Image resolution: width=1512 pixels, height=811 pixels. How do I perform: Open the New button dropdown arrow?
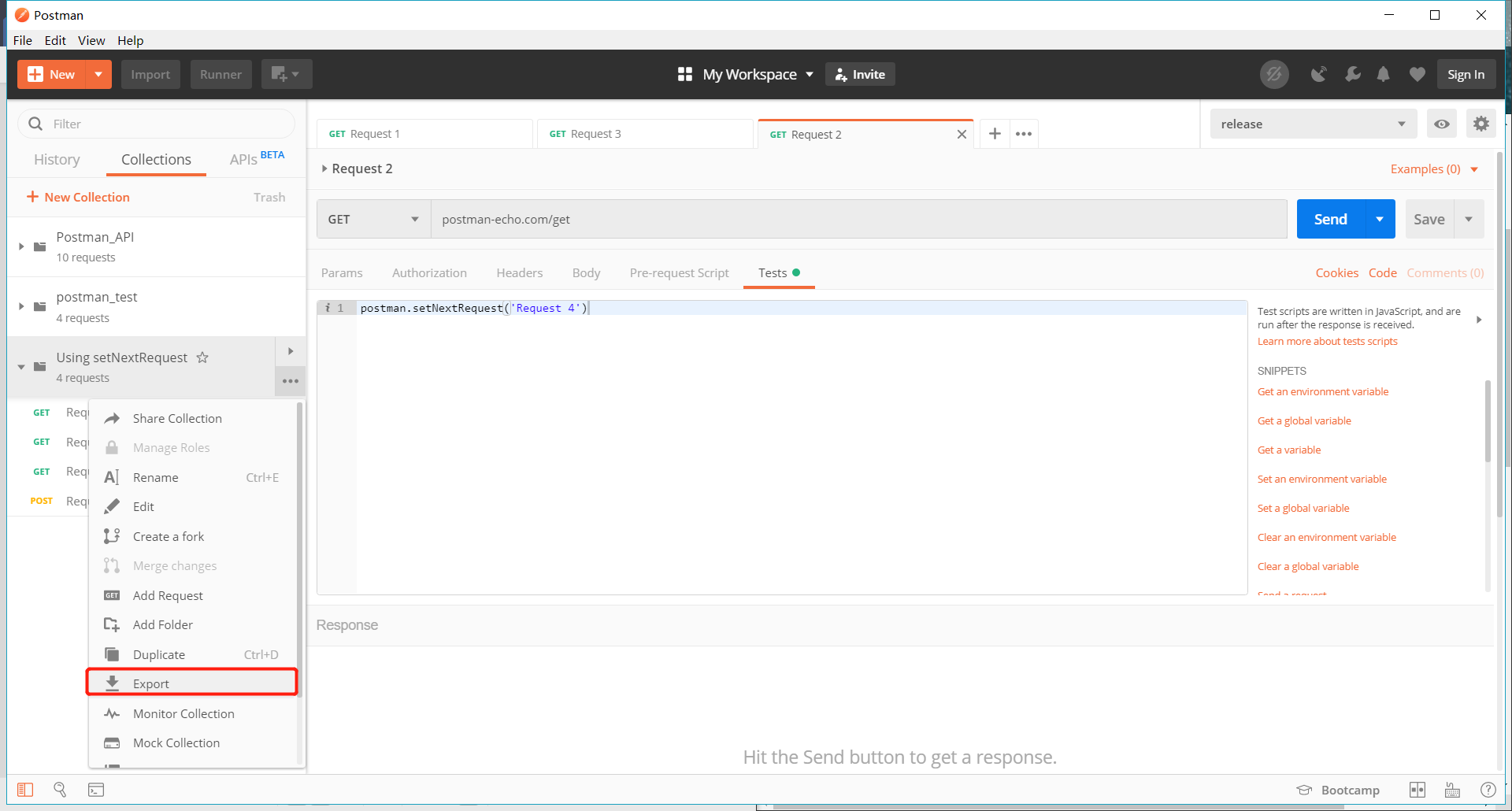click(x=98, y=74)
